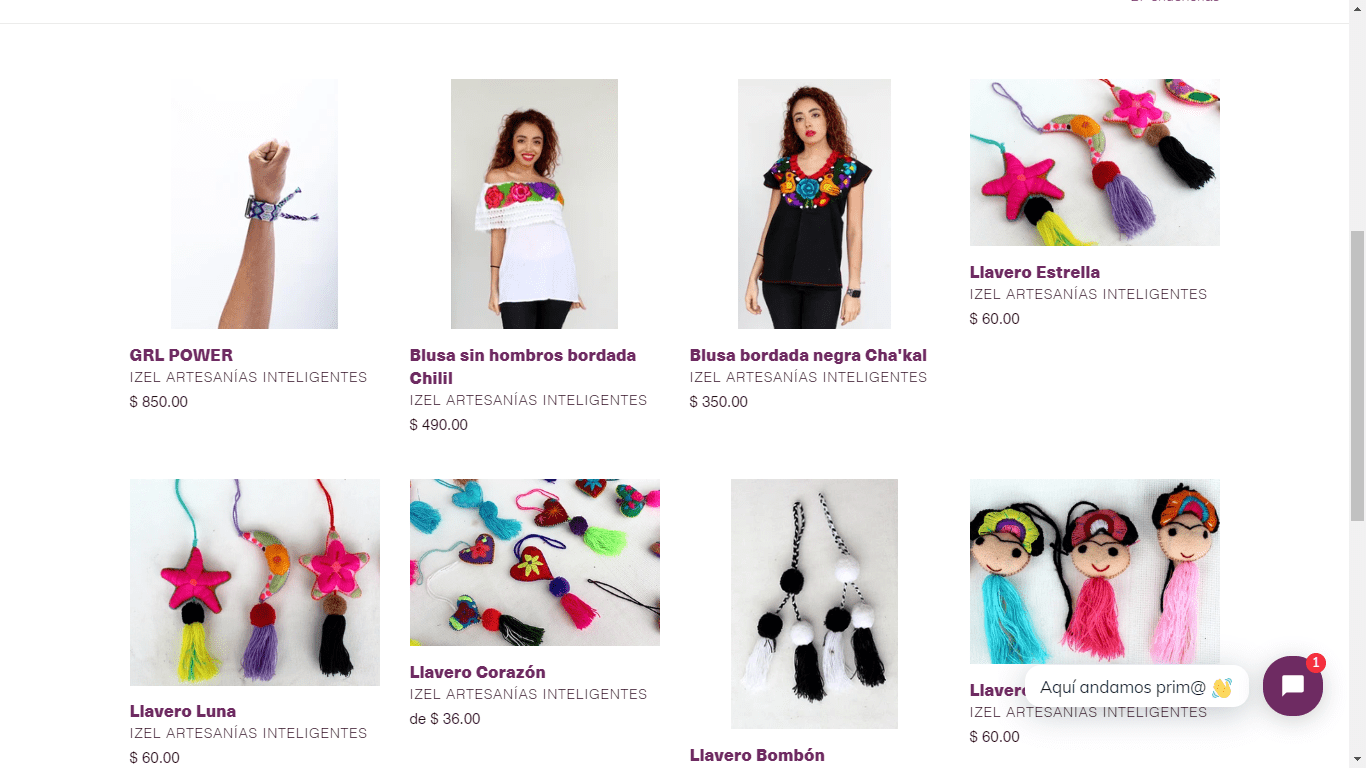
Task: Open the Blusa sin hombros bordada Chilil link
Action: tap(523, 367)
